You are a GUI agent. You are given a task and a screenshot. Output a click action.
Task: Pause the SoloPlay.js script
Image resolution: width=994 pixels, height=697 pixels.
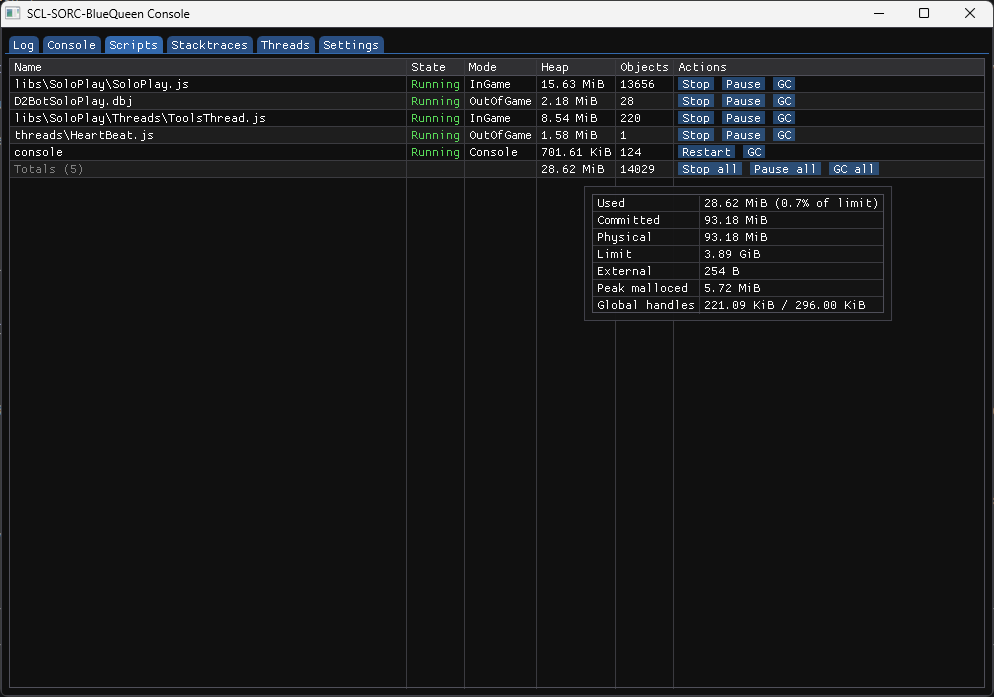pyautogui.click(x=743, y=84)
